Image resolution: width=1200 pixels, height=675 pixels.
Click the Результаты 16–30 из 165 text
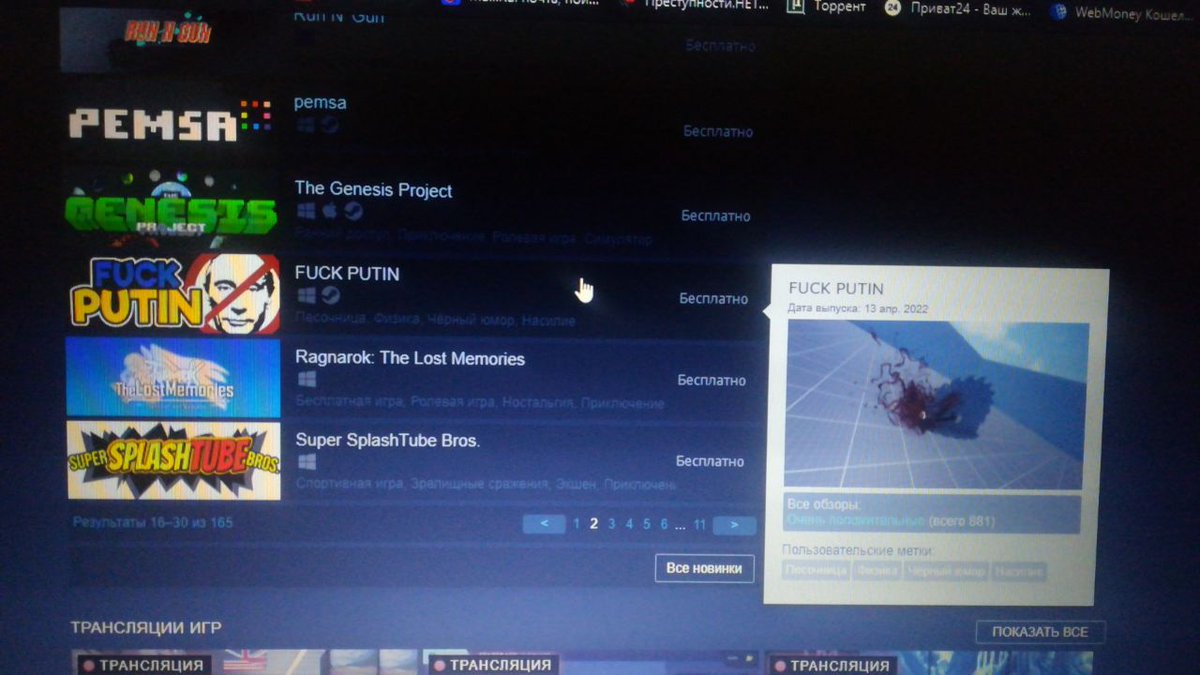pos(153,522)
